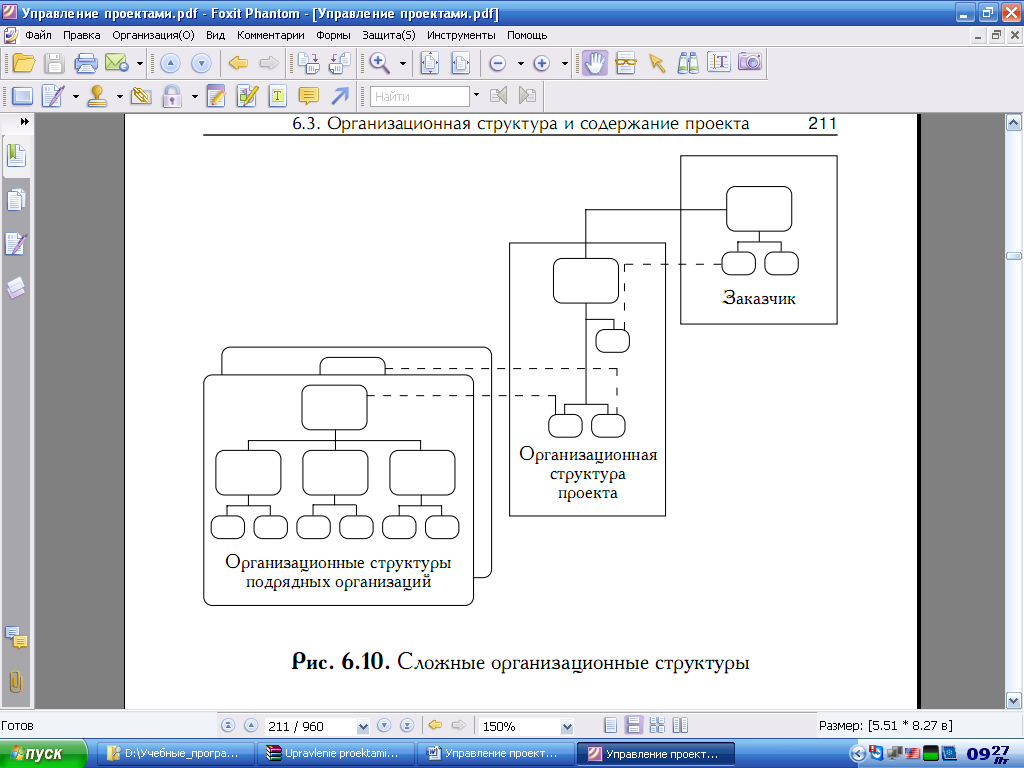Viewport: 1024px width, 768px height.
Task: Go to next page with toolbar down arrow
Action: click(201, 63)
